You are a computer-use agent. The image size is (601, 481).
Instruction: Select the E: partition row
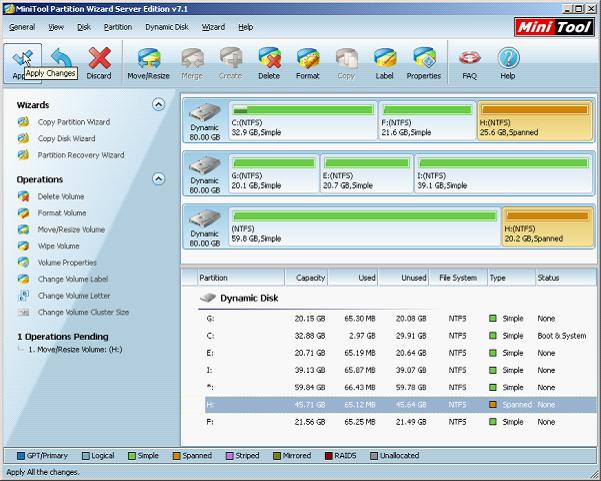[401, 353]
